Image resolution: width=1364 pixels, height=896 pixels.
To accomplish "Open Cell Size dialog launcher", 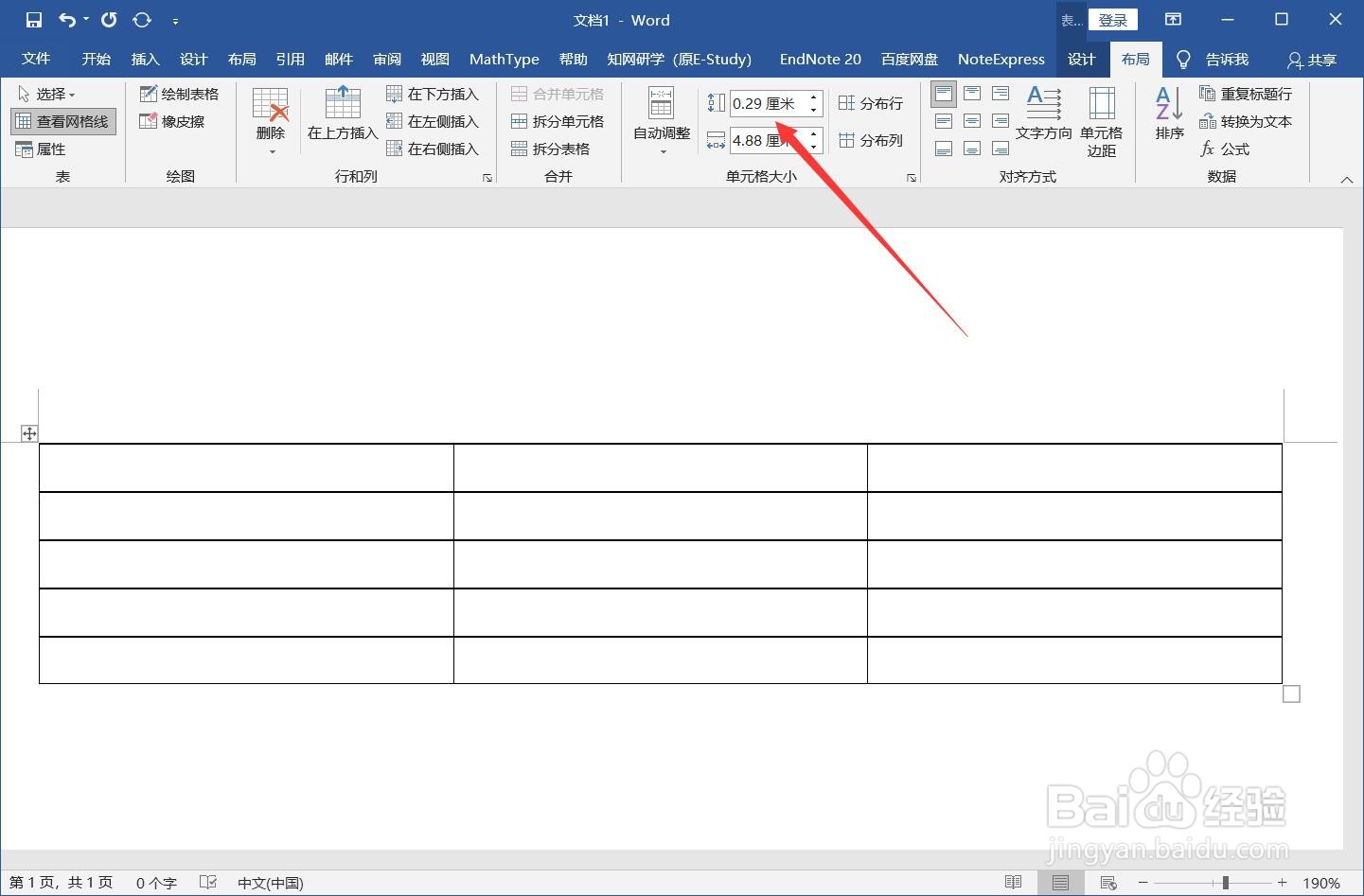I will click(x=912, y=177).
